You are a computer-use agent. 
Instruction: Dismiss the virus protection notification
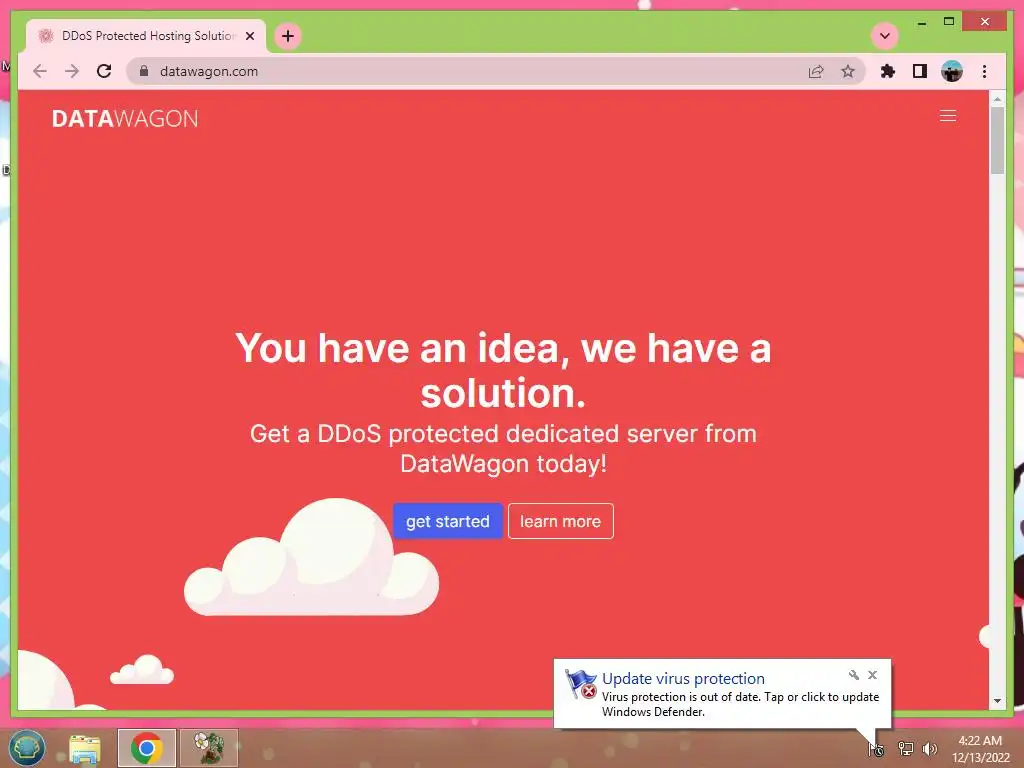(x=872, y=675)
